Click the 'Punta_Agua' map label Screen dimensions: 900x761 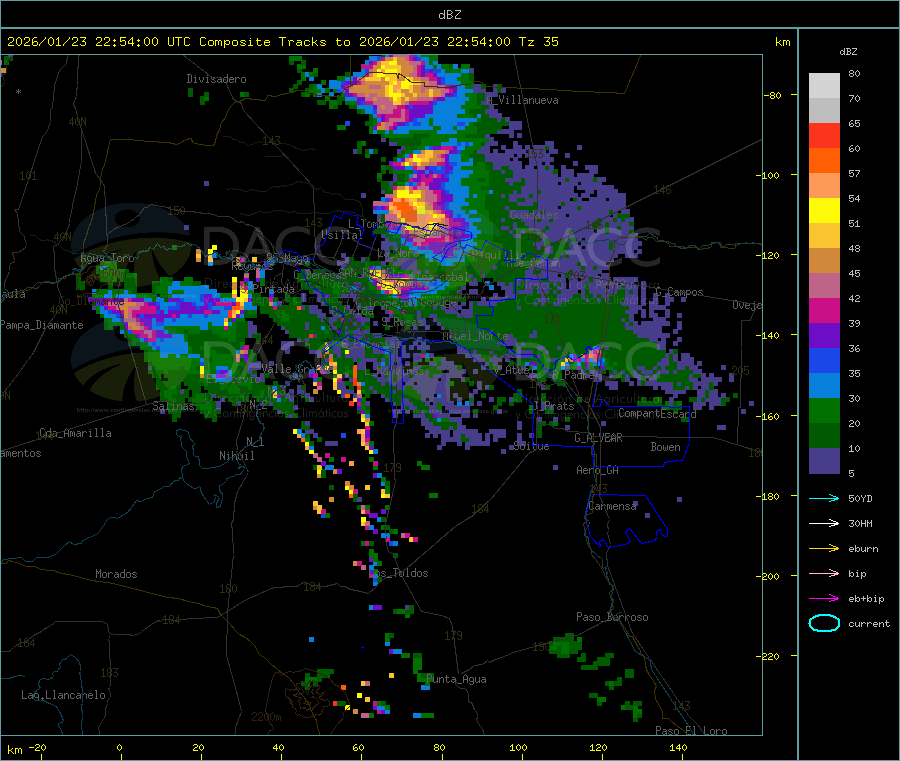coord(456,679)
